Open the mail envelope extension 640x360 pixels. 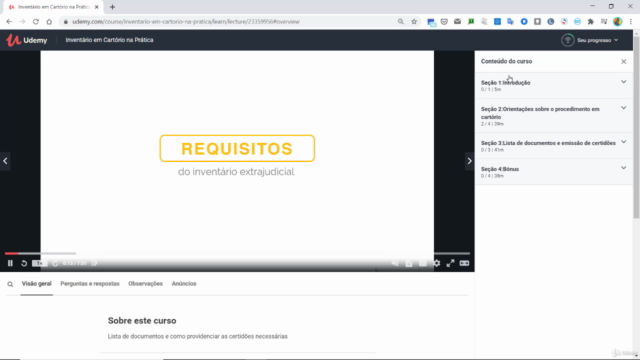[x=458, y=22]
